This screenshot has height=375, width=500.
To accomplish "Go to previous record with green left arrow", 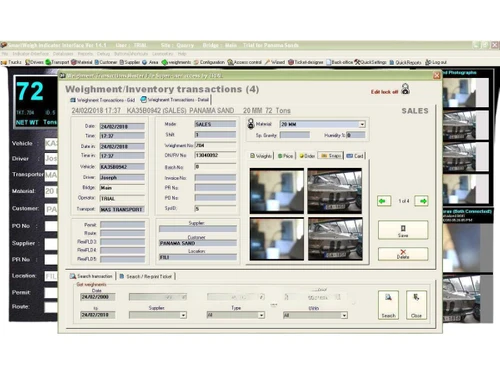I will (x=384, y=201).
